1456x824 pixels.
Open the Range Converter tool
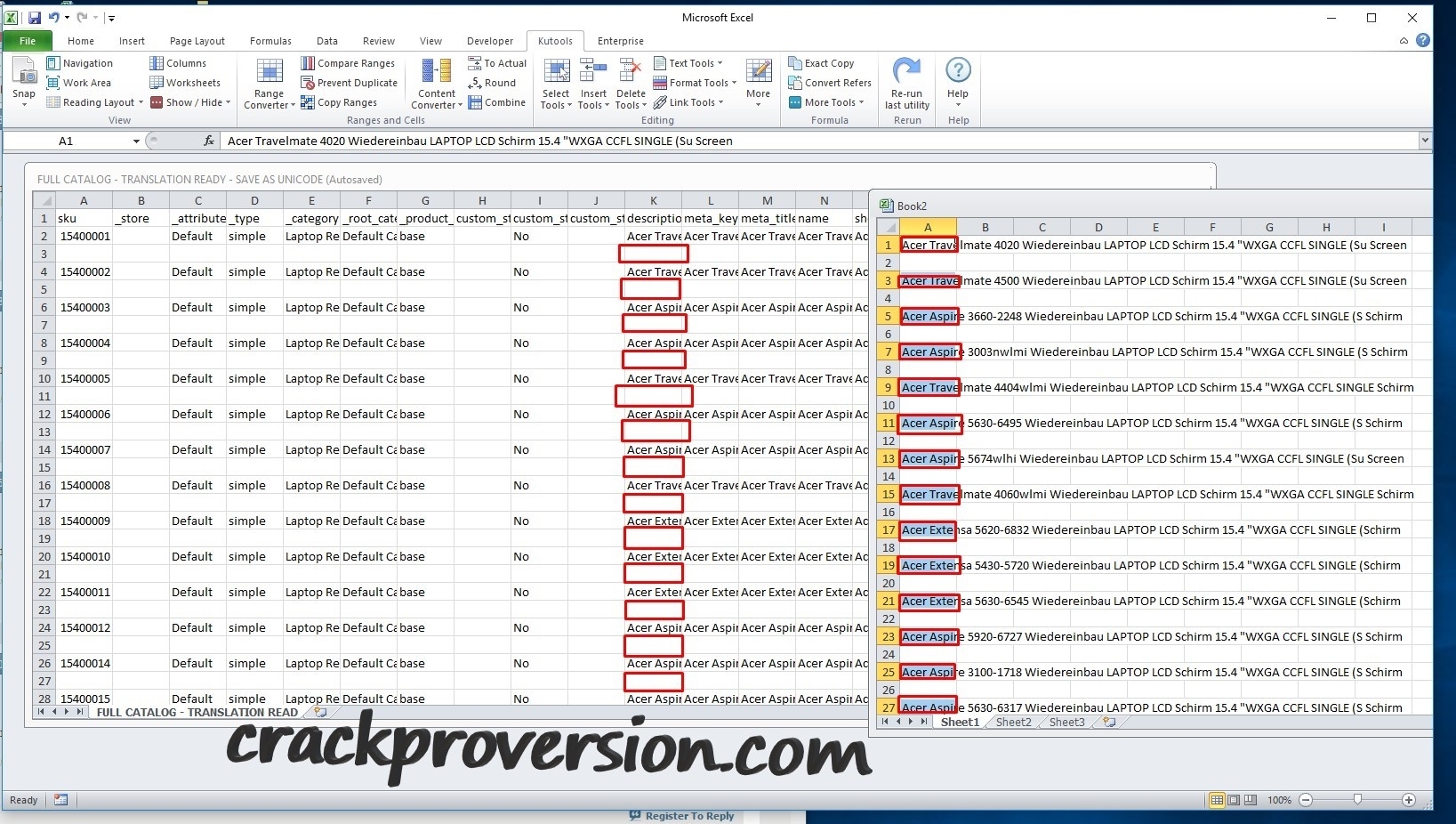coord(269,84)
